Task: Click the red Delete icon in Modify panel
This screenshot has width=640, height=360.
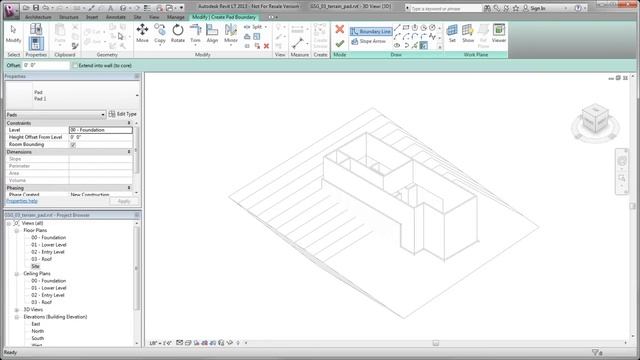Action: pyautogui.click(x=266, y=46)
